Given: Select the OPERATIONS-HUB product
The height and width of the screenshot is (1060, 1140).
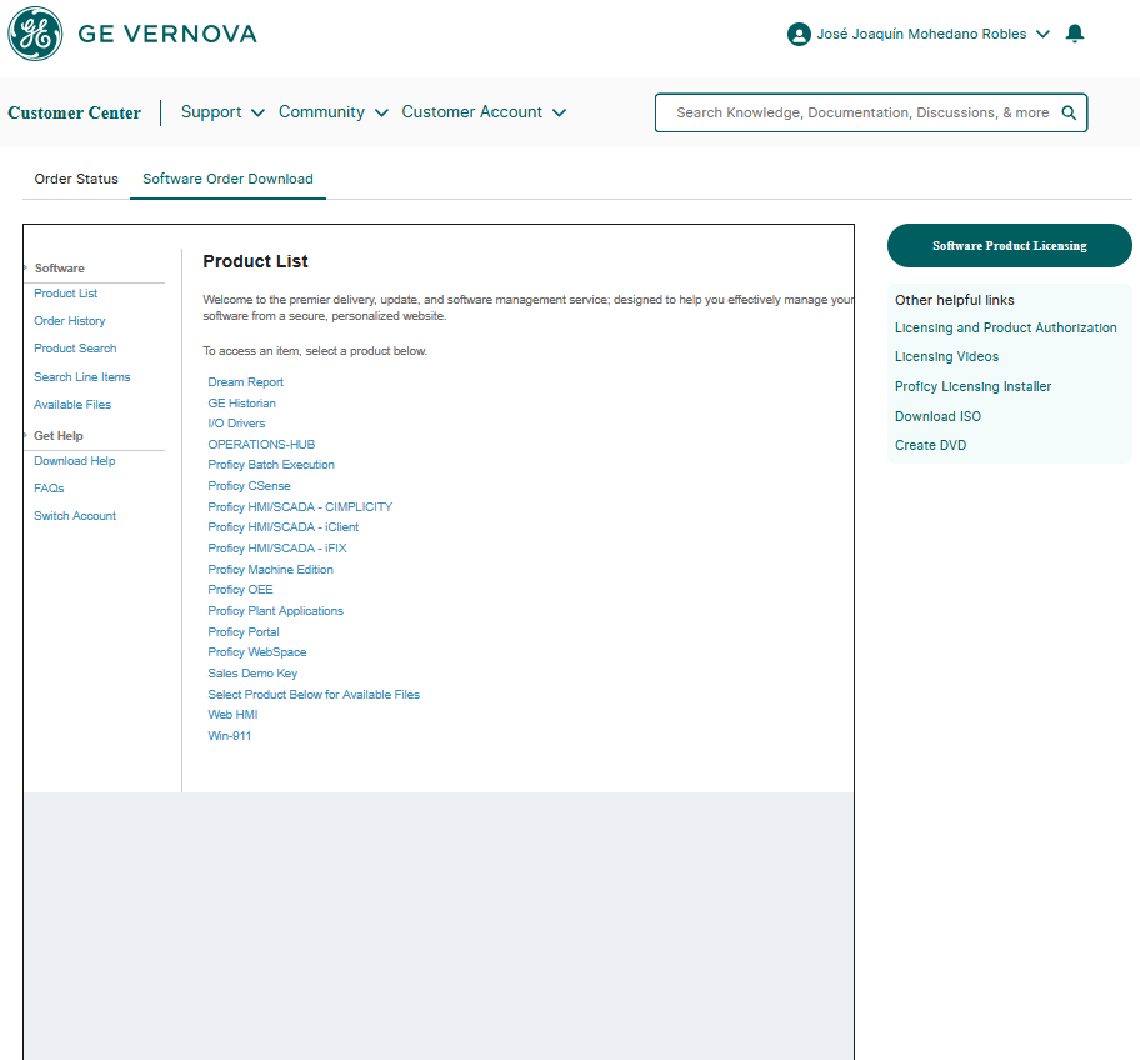Looking at the screenshot, I should click(x=262, y=444).
